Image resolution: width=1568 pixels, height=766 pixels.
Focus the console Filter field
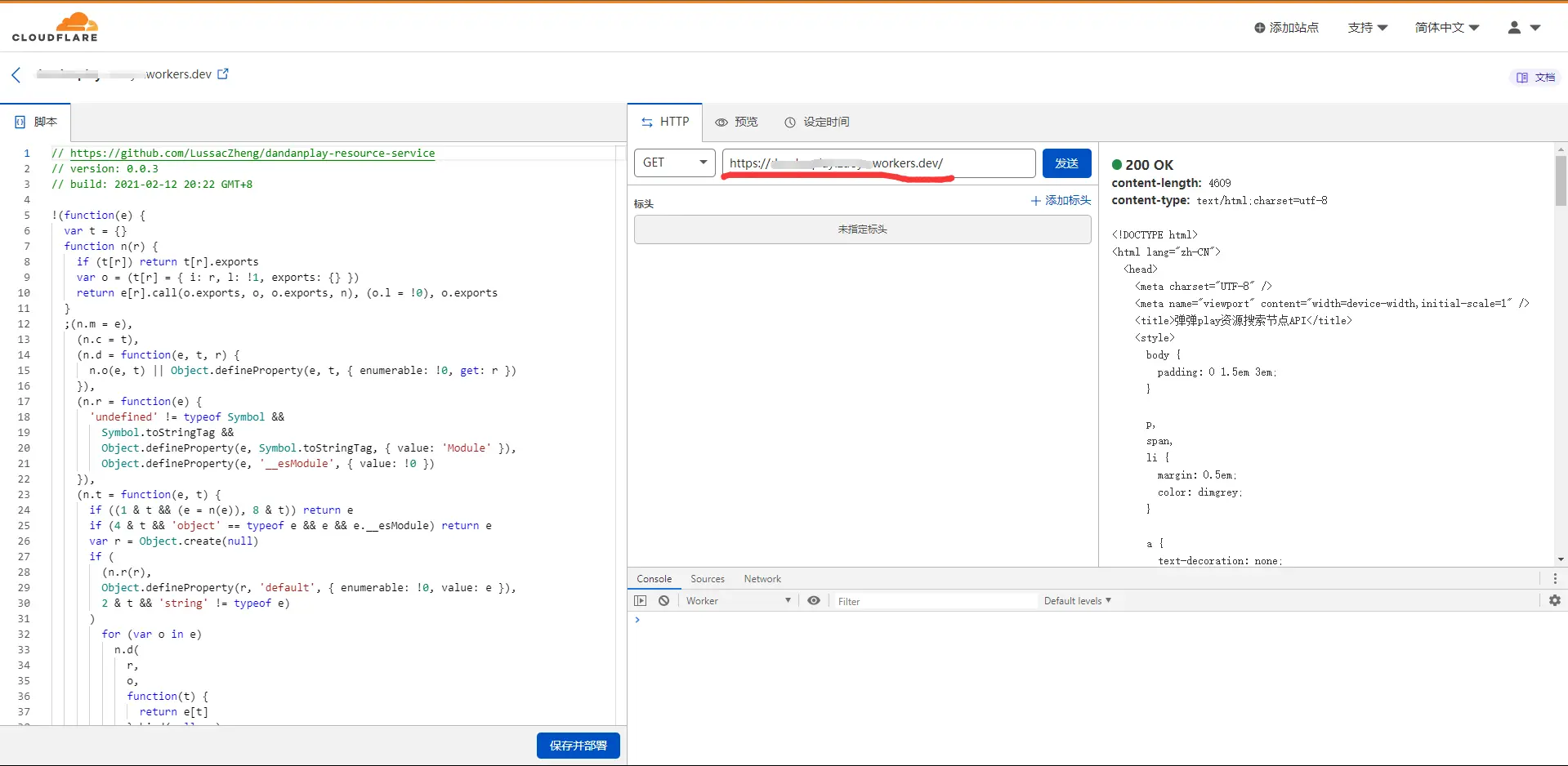pos(935,602)
